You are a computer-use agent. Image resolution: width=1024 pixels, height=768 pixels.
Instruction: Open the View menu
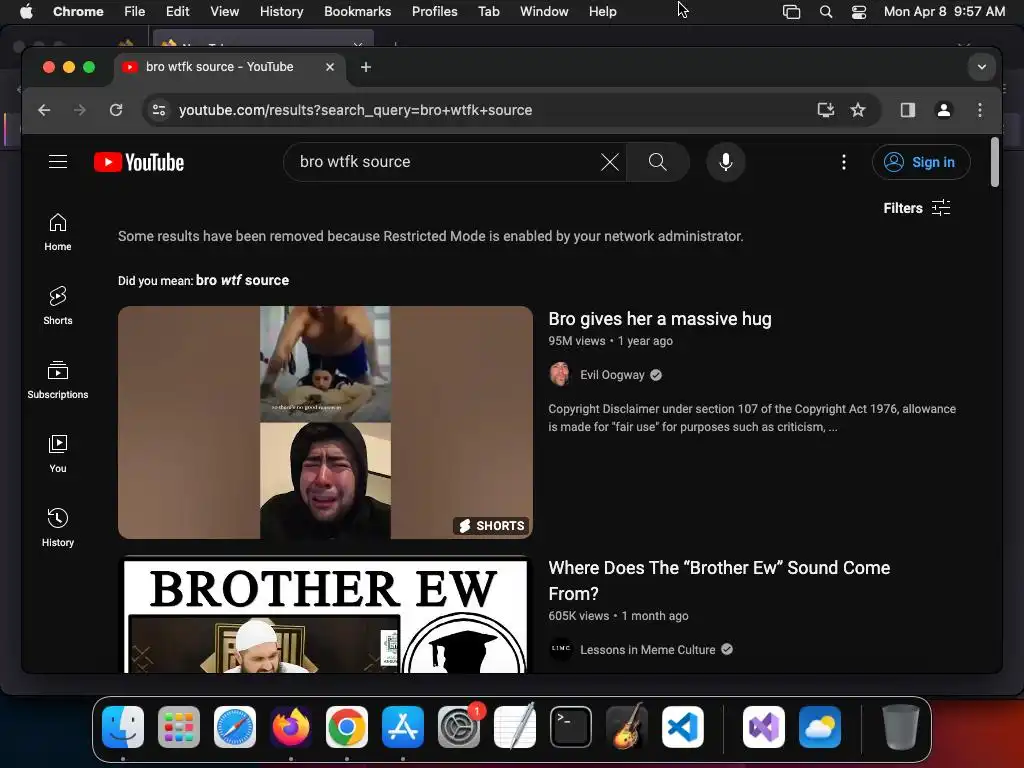[x=224, y=11]
